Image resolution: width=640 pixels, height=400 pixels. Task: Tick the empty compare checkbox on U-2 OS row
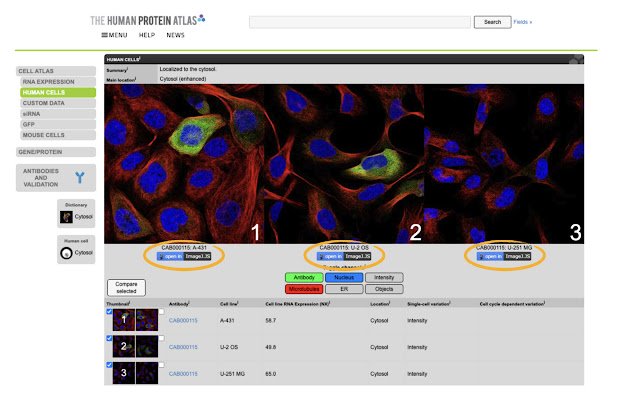162,338
